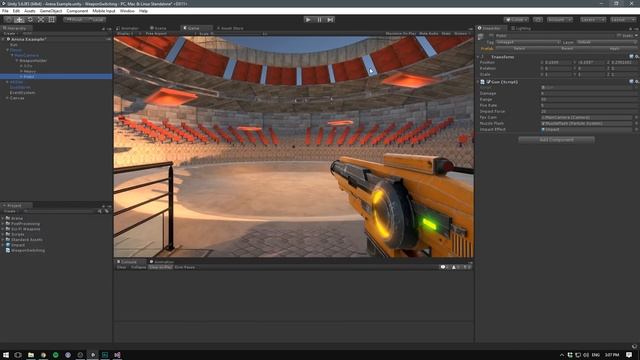The image size is (640, 360).
Task: Click the prefab Revert button
Action: [567, 49]
